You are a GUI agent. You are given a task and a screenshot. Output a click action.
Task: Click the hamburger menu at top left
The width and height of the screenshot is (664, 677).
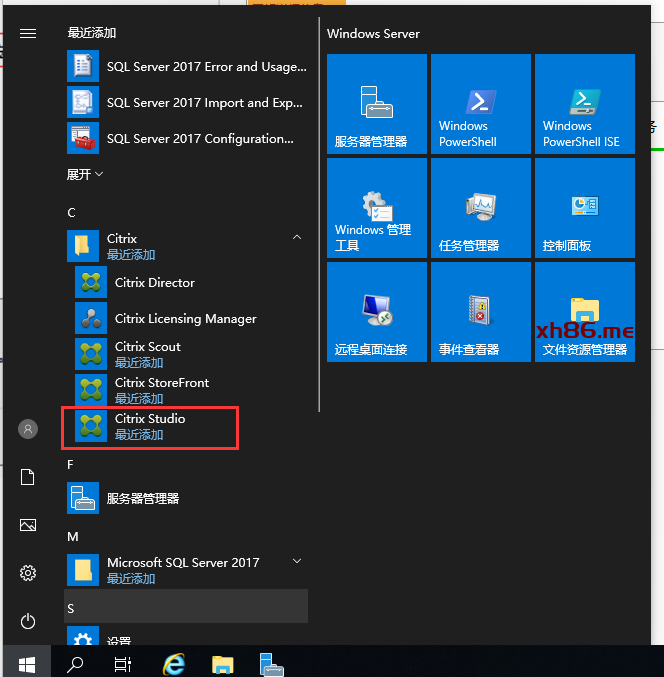pyautogui.click(x=28, y=34)
